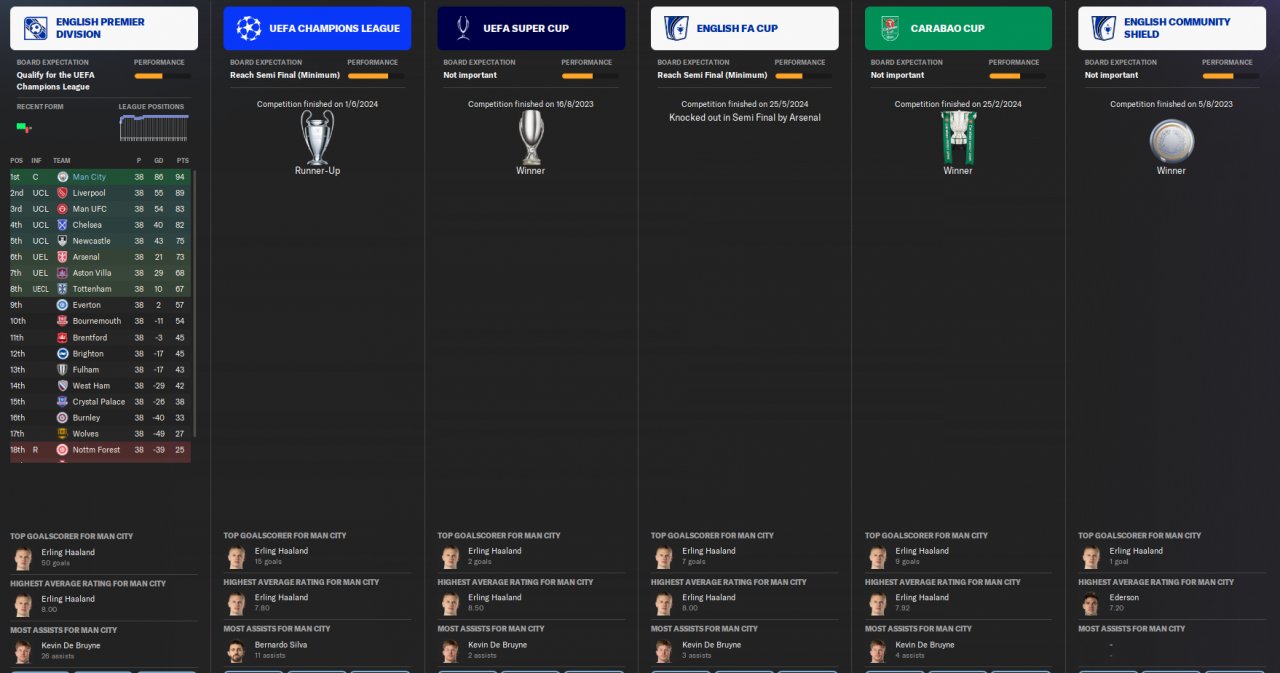
Task: Click the league positions graph
Action: [153, 128]
